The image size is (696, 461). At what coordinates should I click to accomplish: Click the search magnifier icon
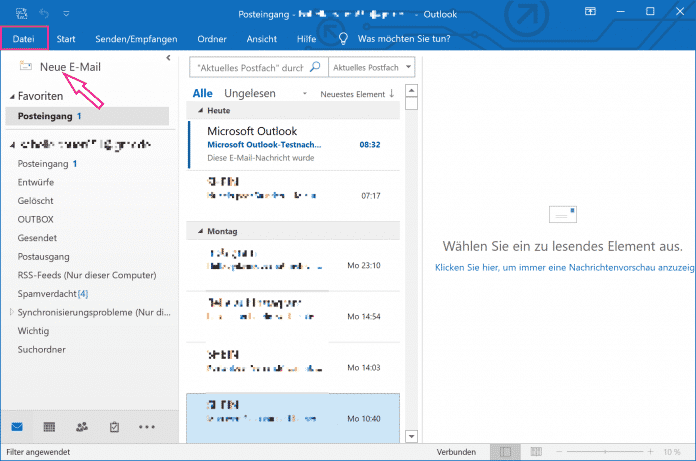point(316,68)
